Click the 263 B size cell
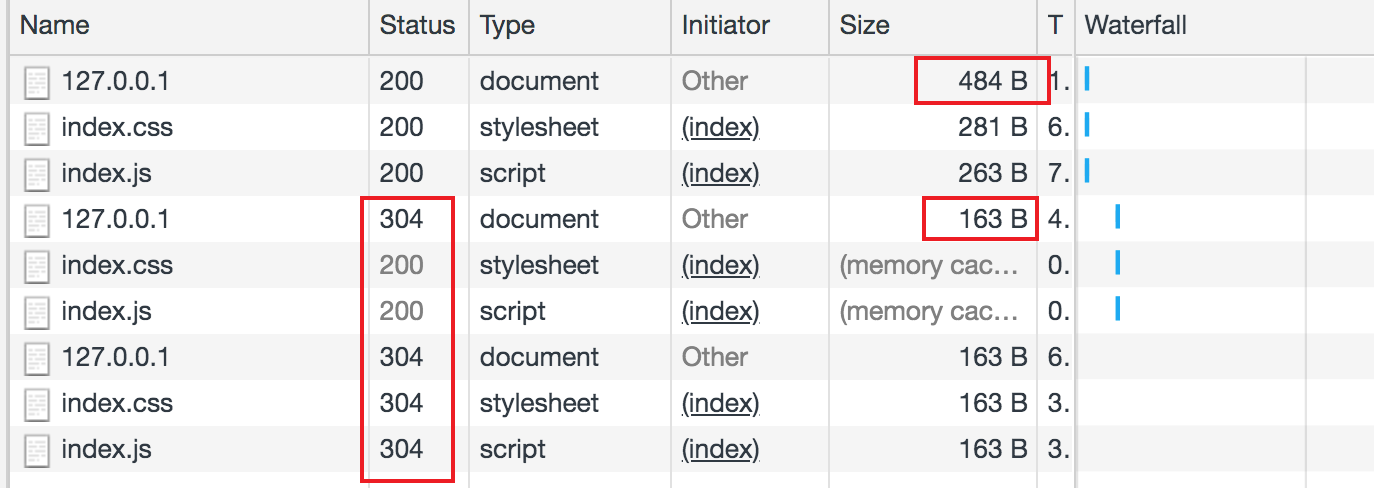Image resolution: width=1374 pixels, height=488 pixels. (992, 174)
